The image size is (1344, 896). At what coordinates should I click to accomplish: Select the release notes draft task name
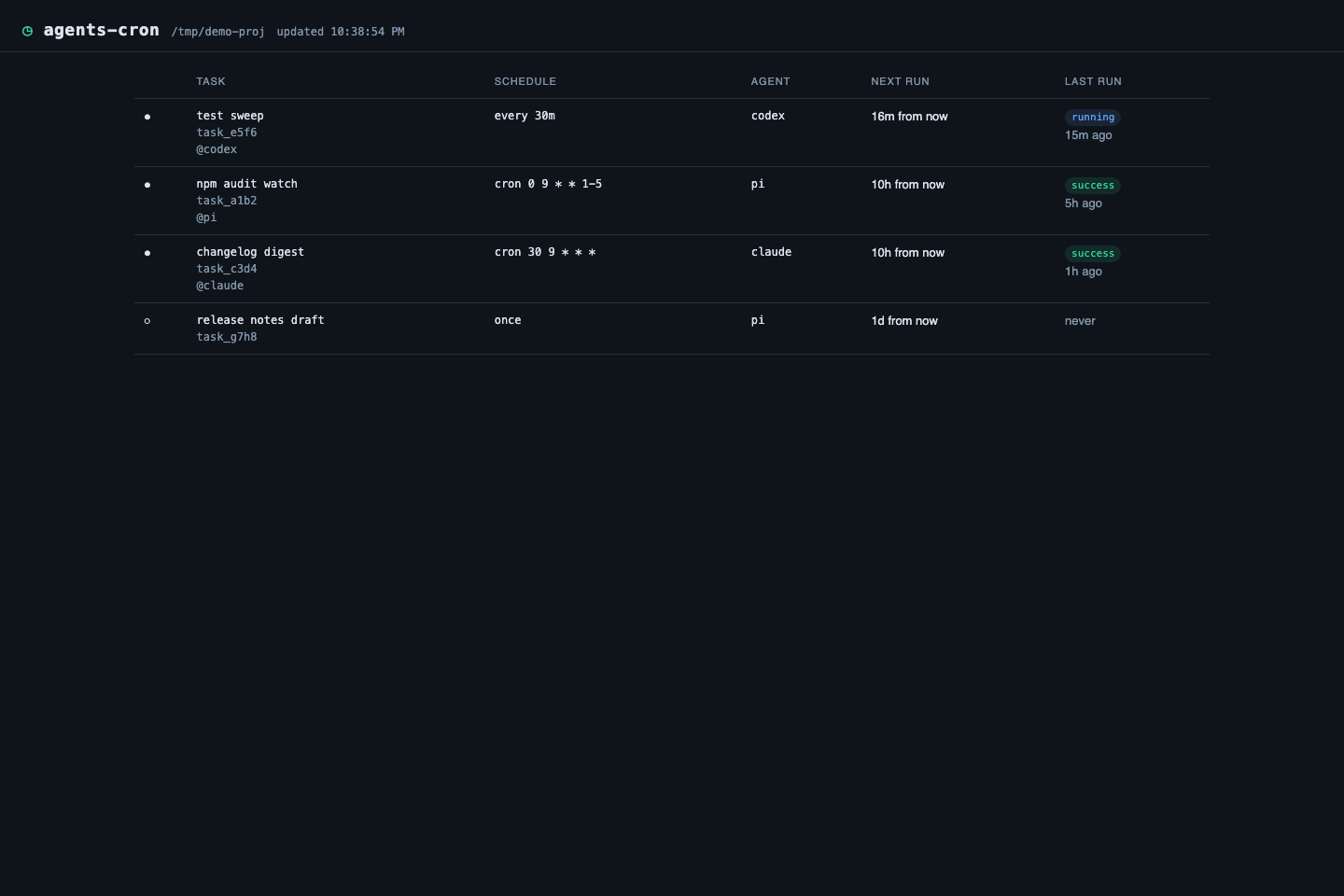260,320
